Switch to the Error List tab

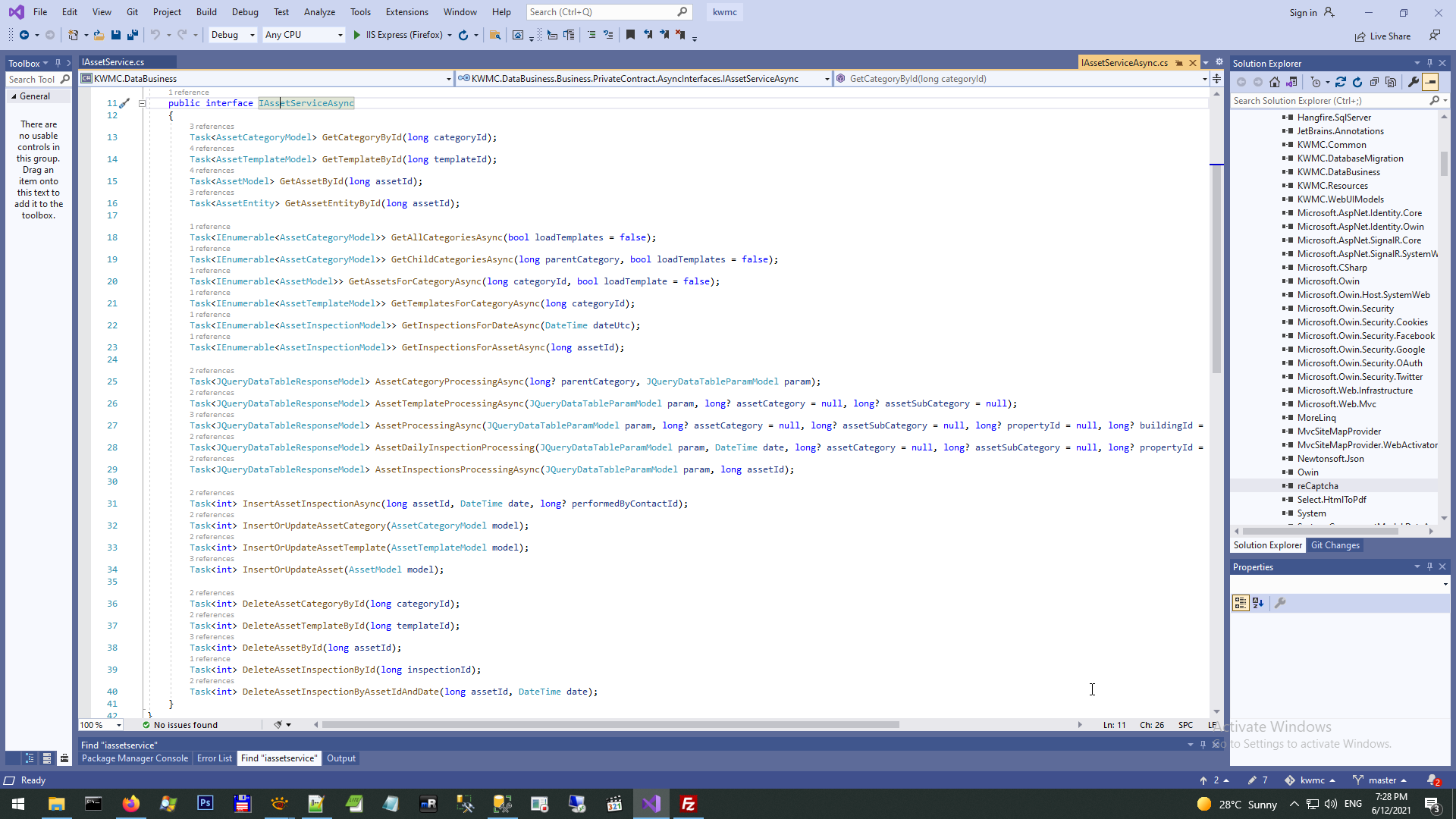coord(215,758)
